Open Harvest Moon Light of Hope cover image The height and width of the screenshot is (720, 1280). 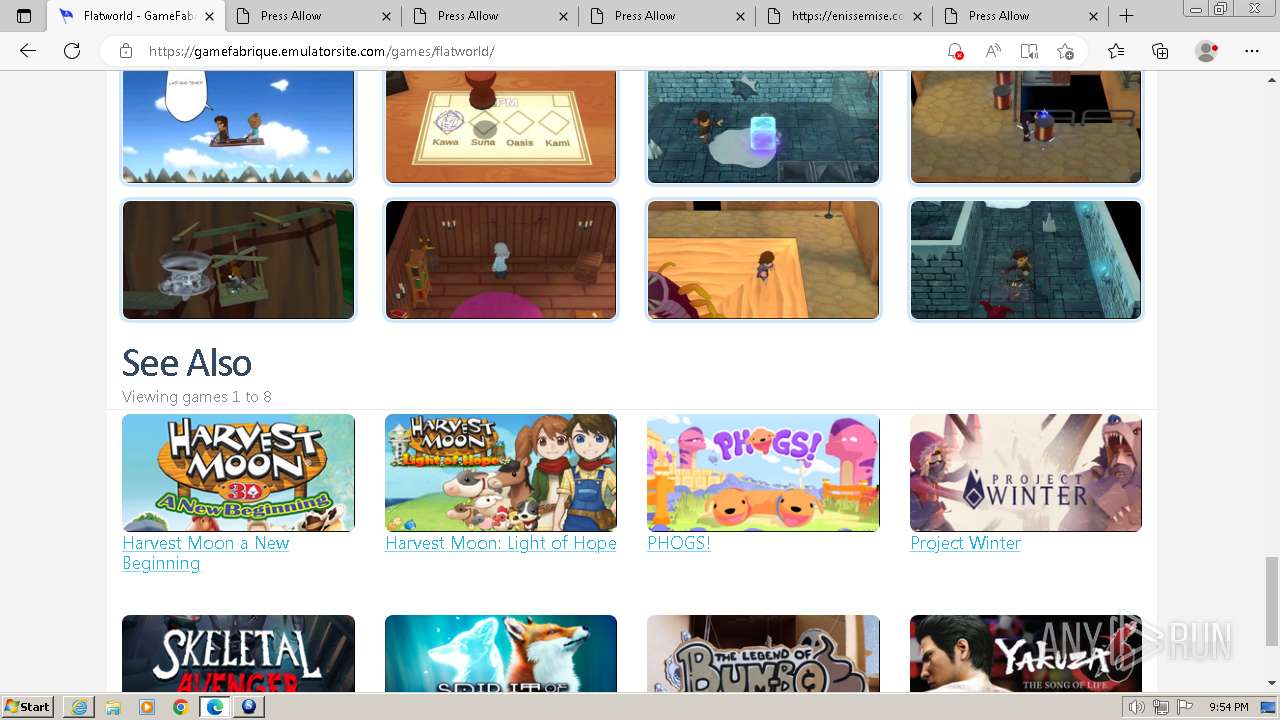pos(501,473)
